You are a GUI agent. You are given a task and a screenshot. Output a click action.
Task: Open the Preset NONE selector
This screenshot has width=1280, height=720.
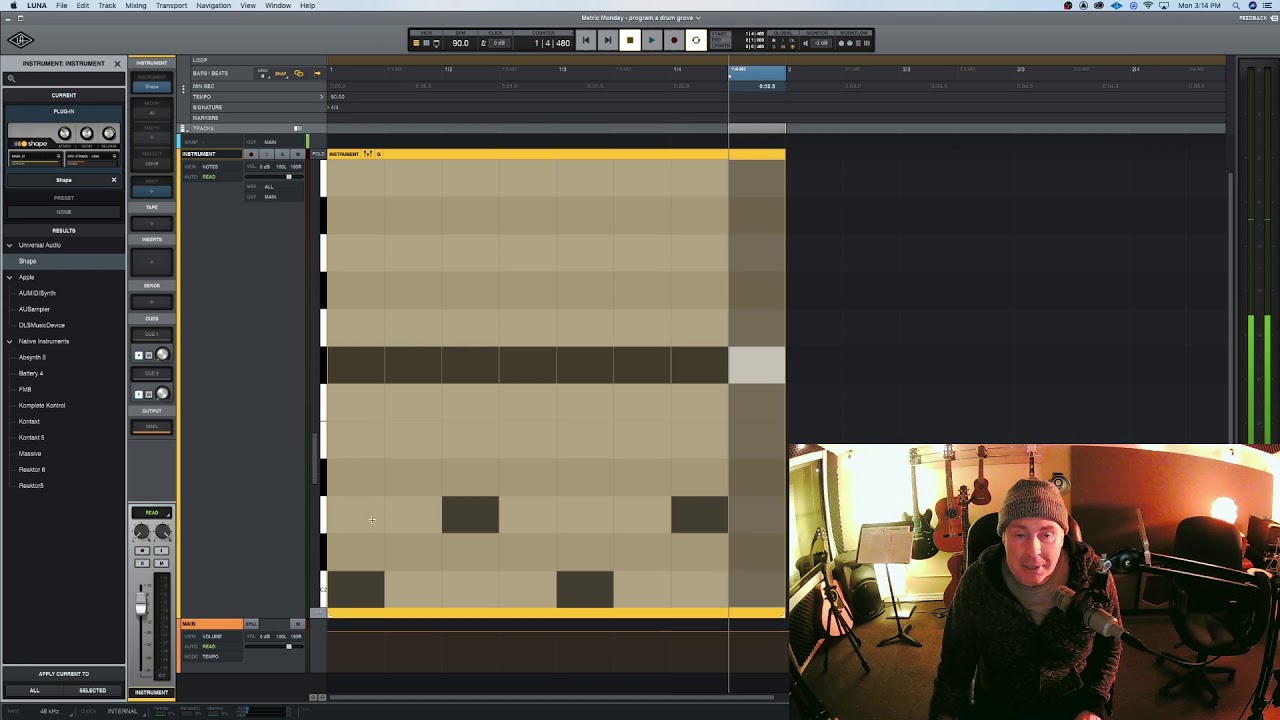(x=64, y=211)
